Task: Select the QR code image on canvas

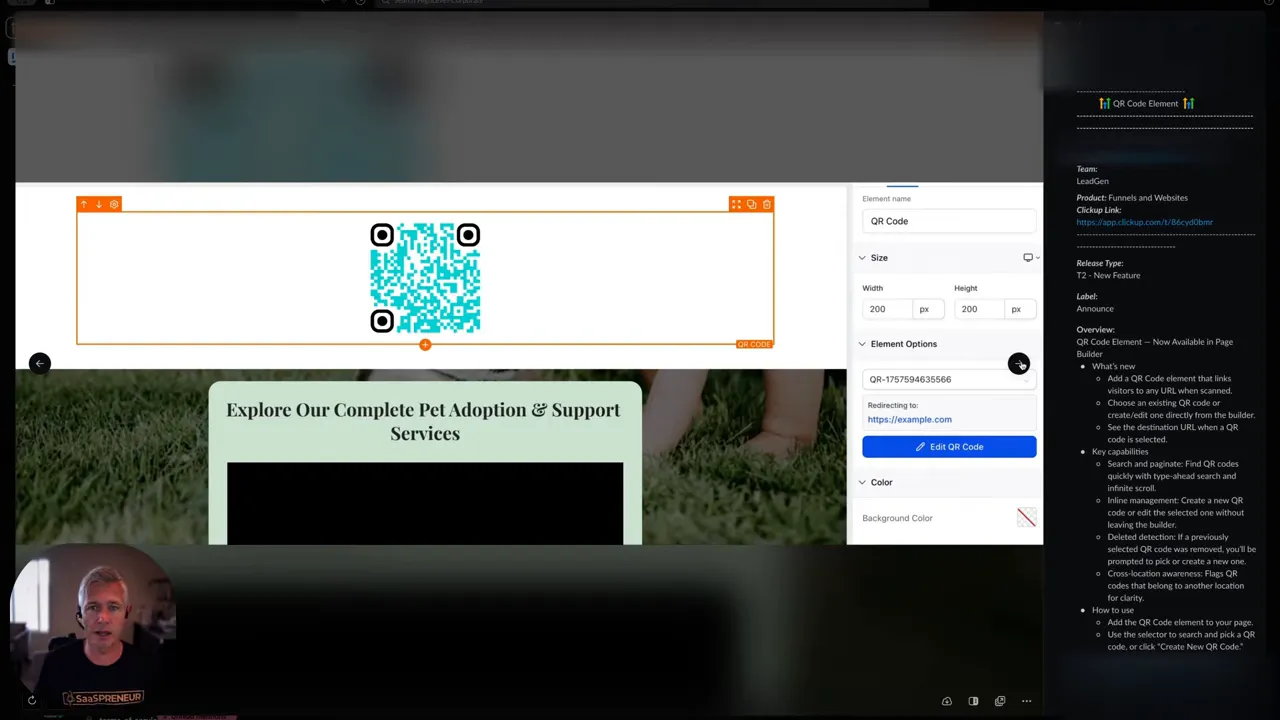Action: (x=425, y=278)
